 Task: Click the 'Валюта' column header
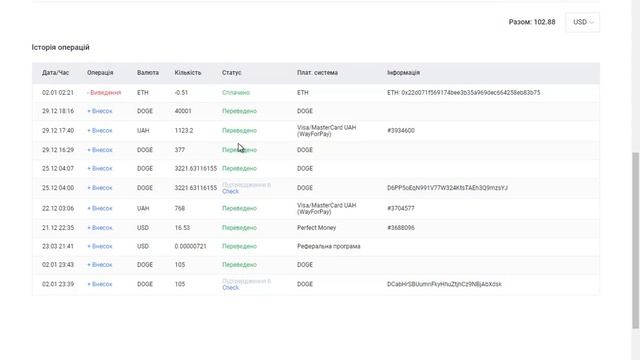tap(148, 73)
